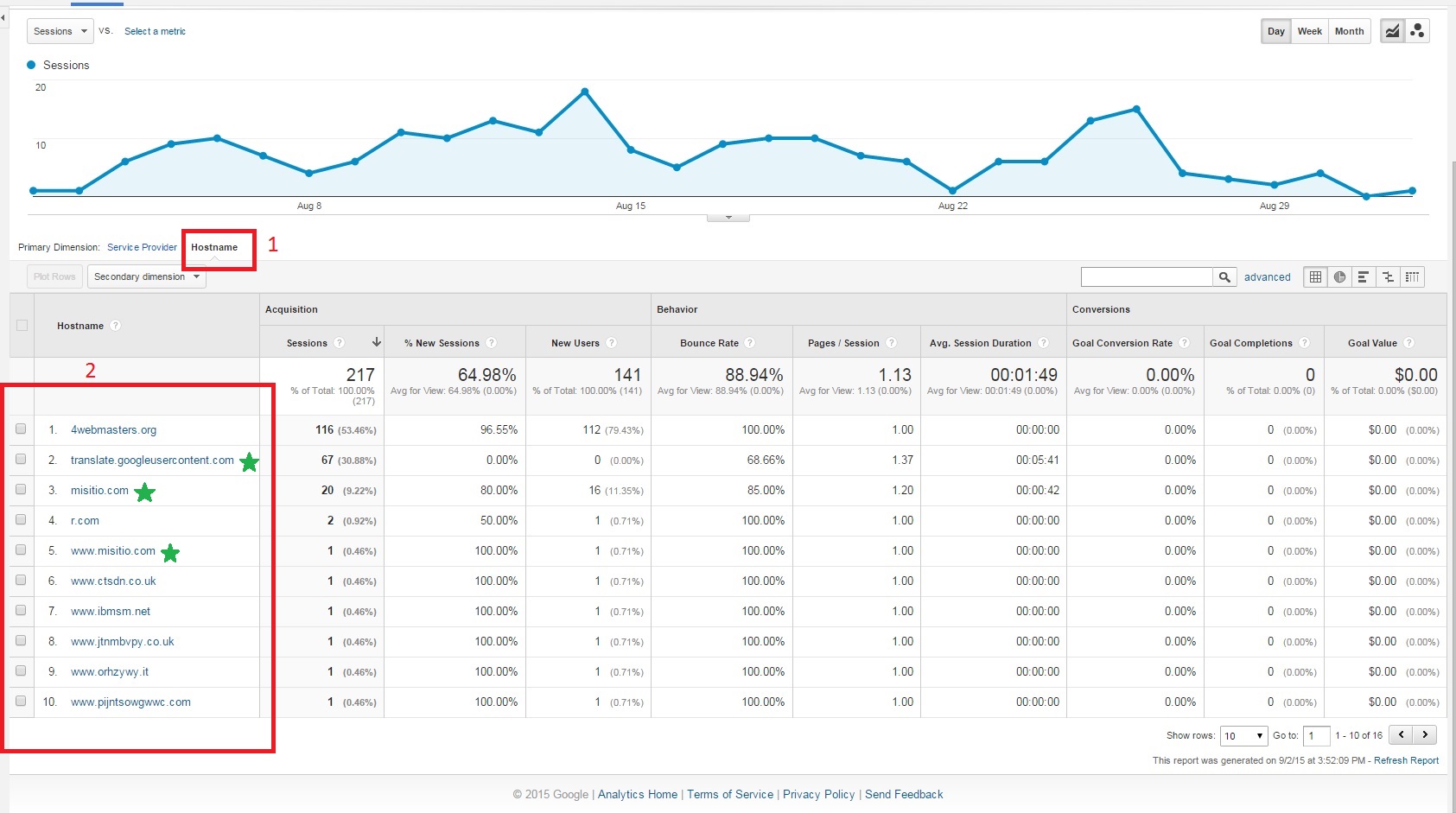
Task: Open help icon next to Sessions header
Action: pos(340,343)
